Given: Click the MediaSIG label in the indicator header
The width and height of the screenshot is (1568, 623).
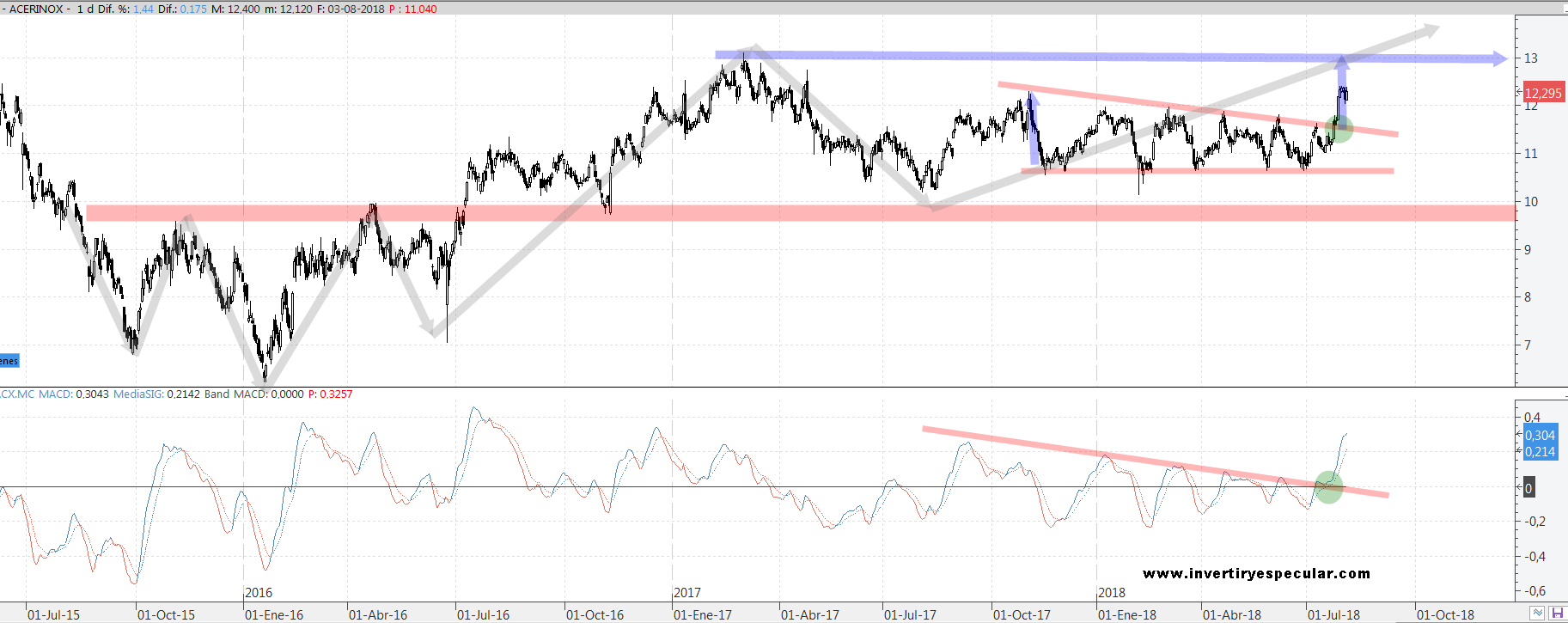Looking at the screenshot, I should (x=138, y=394).
